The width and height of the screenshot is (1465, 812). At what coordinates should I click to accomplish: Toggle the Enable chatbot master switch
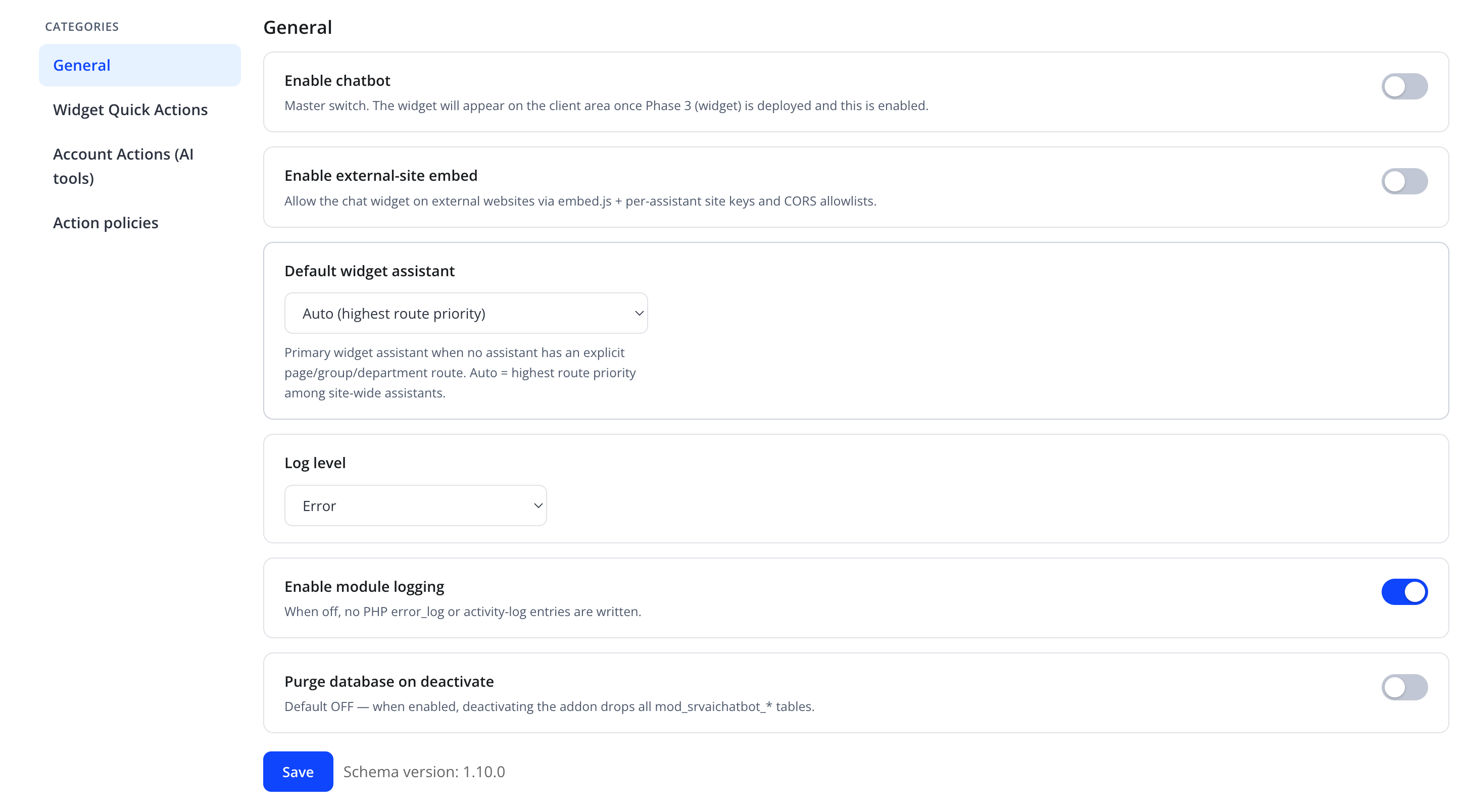tap(1404, 86)
